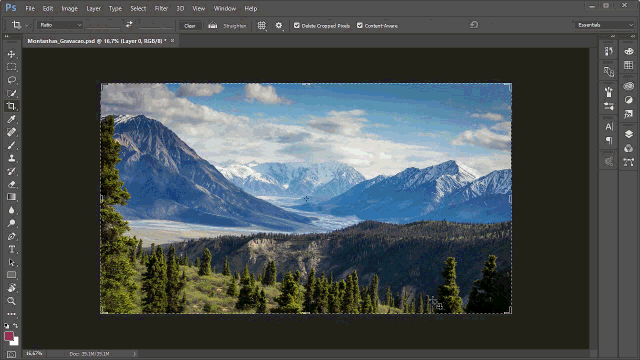Select the History Brush tool

pos(11,171)
